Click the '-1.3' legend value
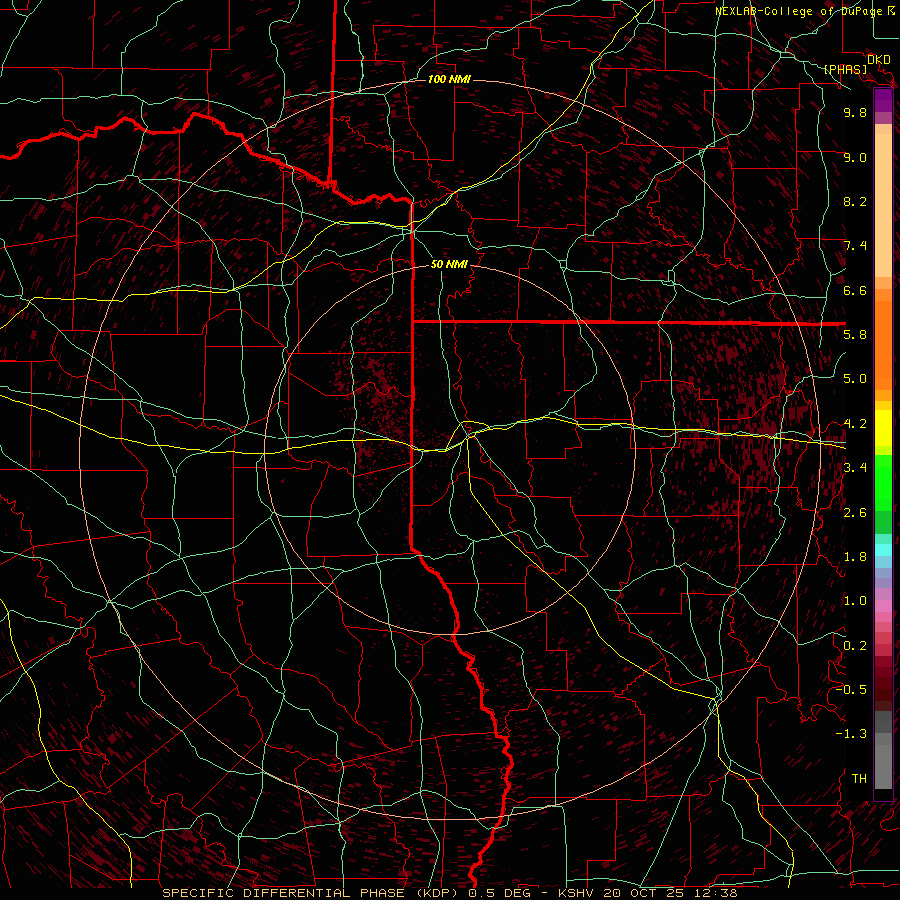The width and height of the screenshot is (900, 900). pyautogui.click(x=851, y=734)
